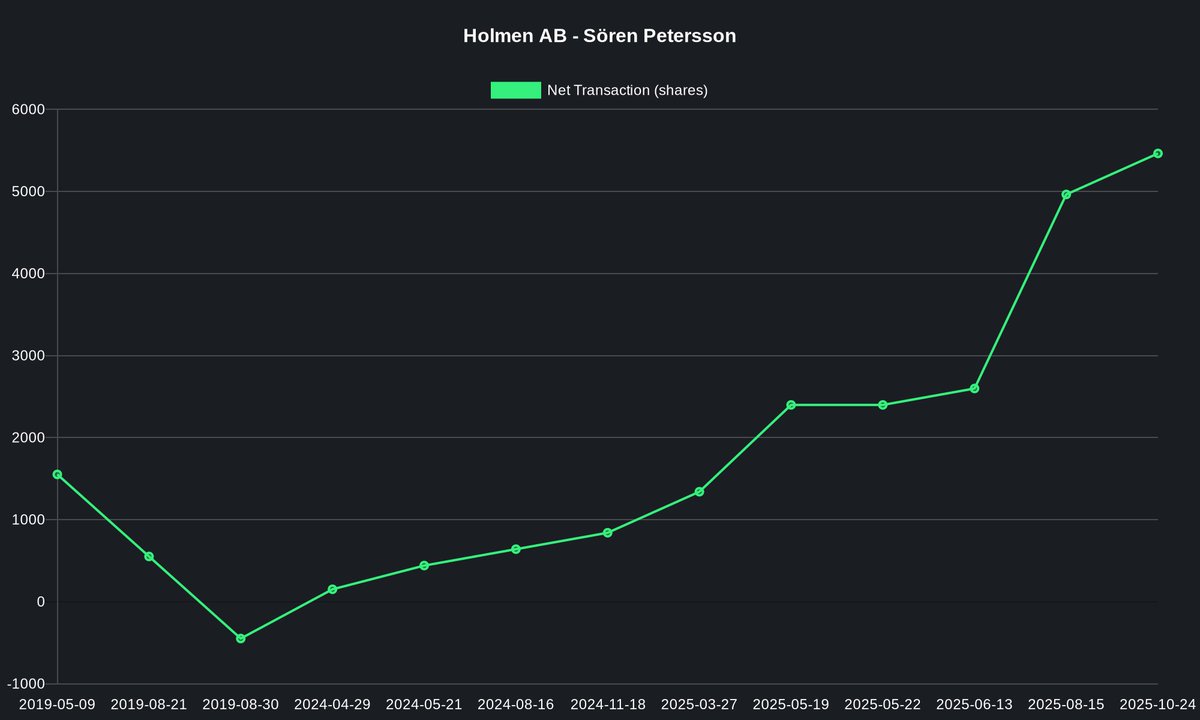Click the 2025-05-22 x-axis label

[x=883, y=704]
